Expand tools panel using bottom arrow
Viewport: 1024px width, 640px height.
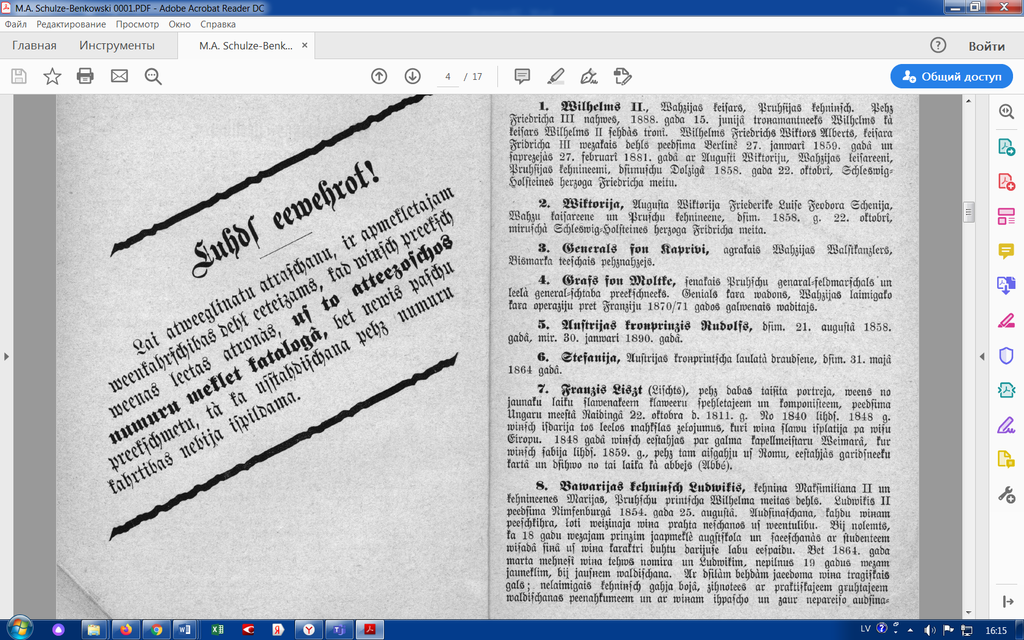(x=1006, y=600)
